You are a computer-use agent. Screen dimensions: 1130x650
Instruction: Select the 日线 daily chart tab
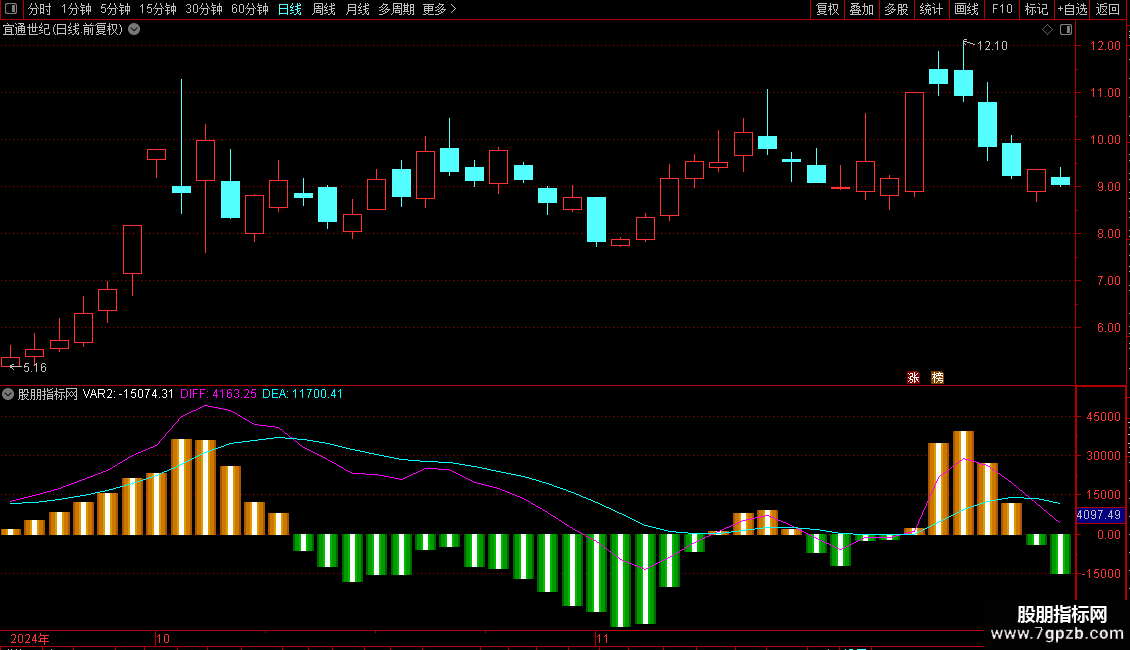[x=290, y=9]
